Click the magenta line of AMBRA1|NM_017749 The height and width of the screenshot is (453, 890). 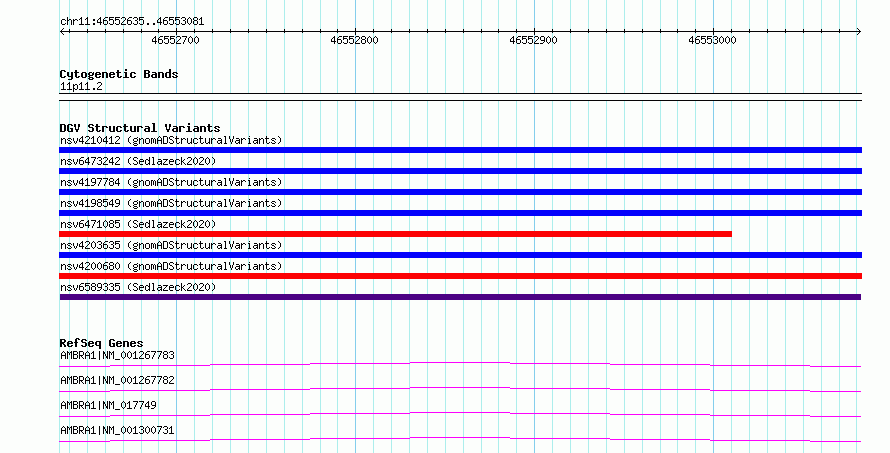coord(460,414)
